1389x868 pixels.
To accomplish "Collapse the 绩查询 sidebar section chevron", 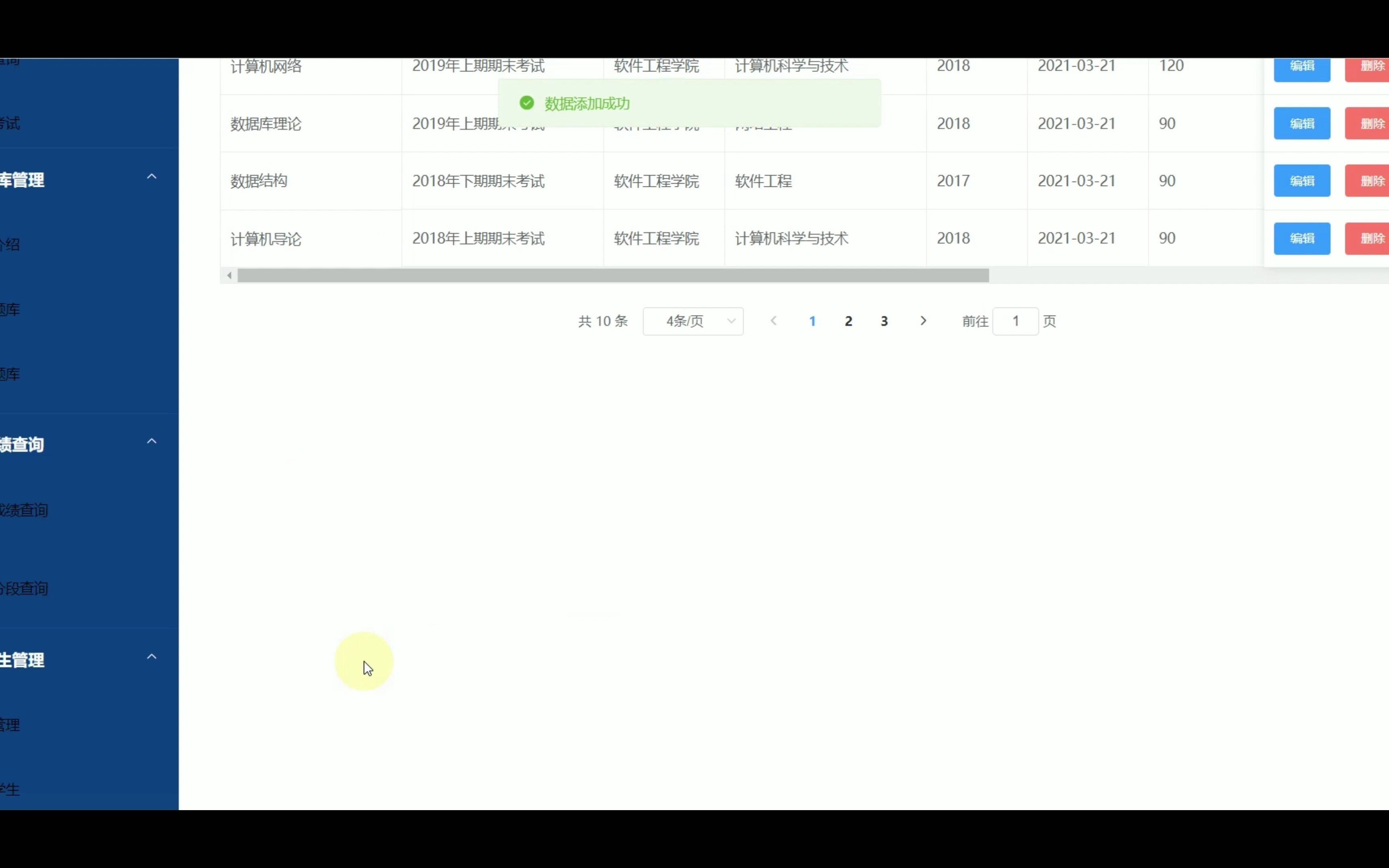I will [x=152, y=442].
